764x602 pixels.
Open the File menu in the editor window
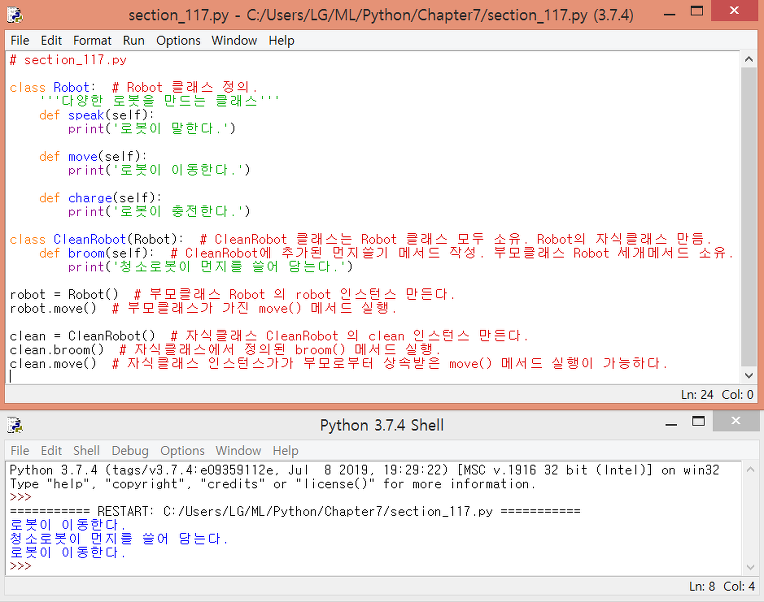[x=20, y=40]
